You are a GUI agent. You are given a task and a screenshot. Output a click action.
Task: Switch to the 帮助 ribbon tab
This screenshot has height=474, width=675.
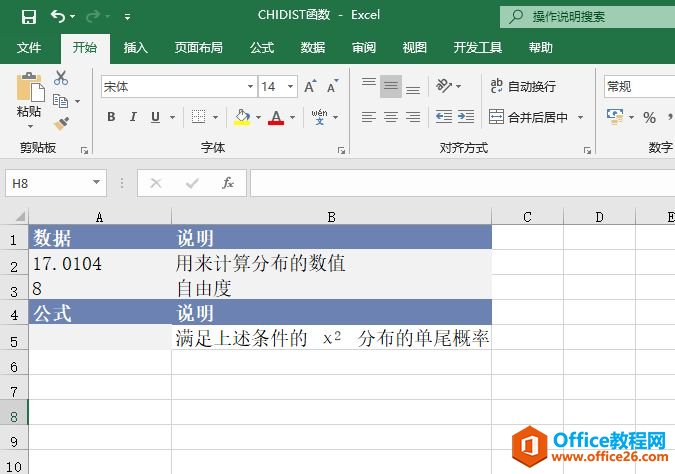[x=541, y=47]
